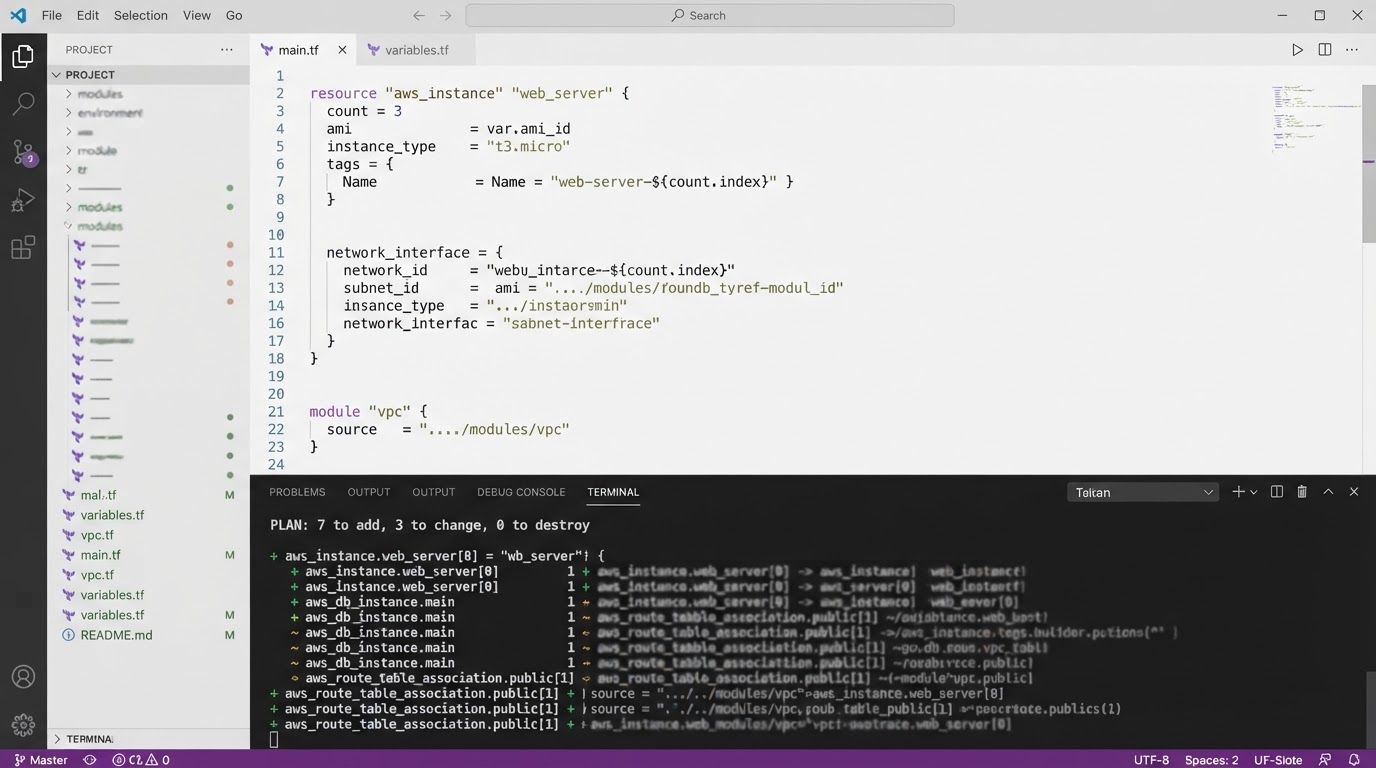Collapse the PROJECT root folder
The image size is (1376, 768).
pyautogui.click(x=57, y=74)
